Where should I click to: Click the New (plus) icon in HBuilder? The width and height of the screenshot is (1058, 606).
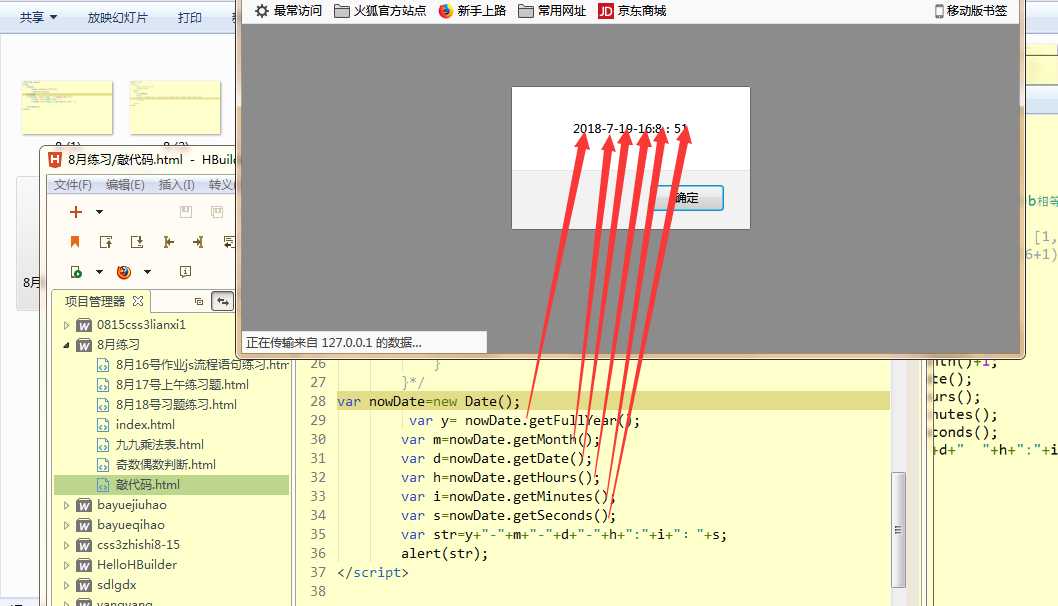click(x=76, y=212)
